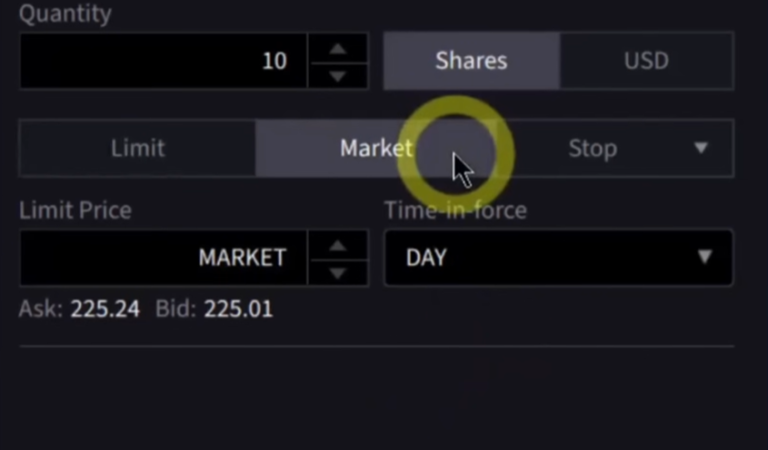
Task: Click the Time-in-force label
Action: click(x=455, y=210)
